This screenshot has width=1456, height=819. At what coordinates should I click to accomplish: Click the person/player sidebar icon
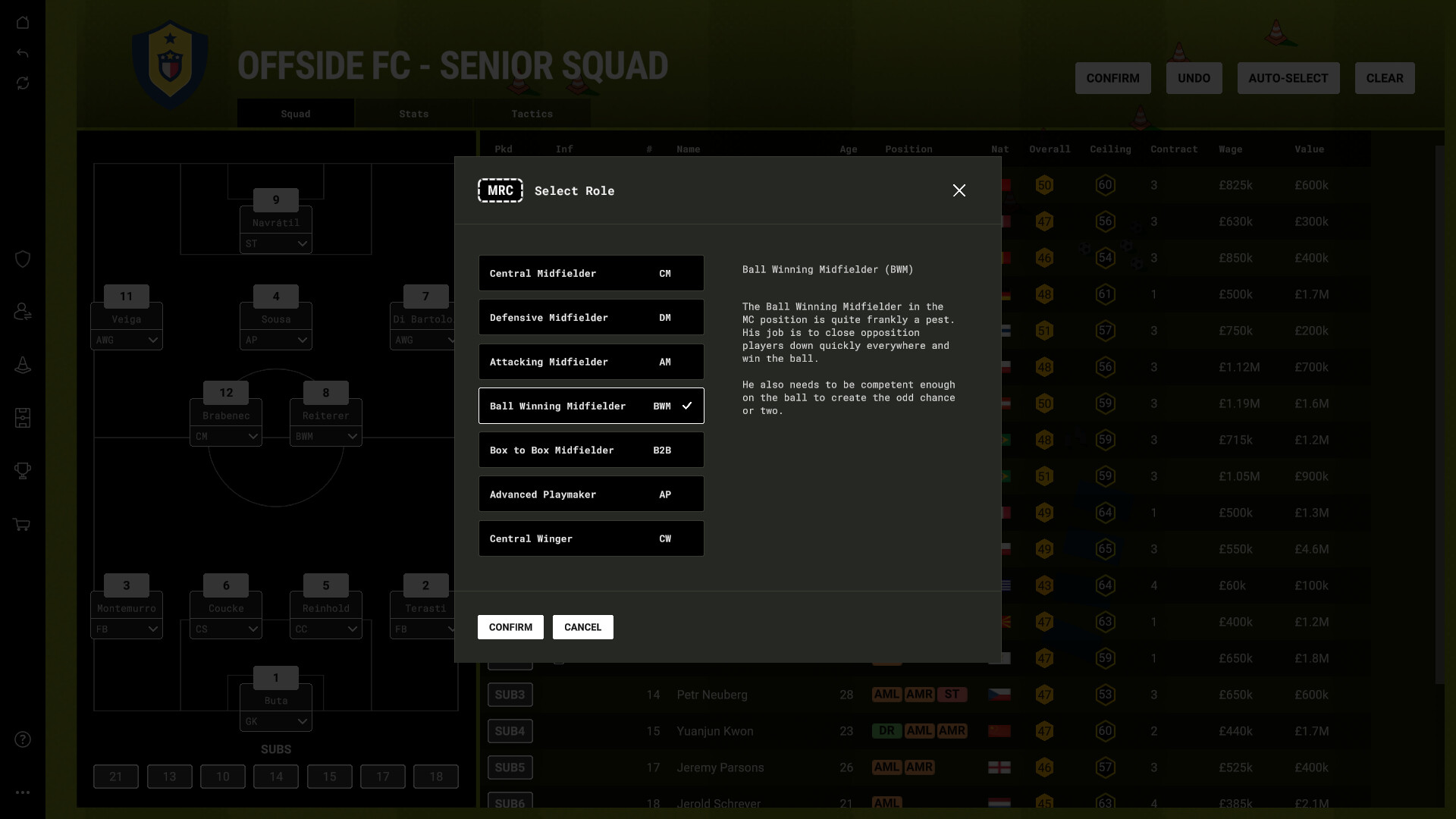(22, 312)
